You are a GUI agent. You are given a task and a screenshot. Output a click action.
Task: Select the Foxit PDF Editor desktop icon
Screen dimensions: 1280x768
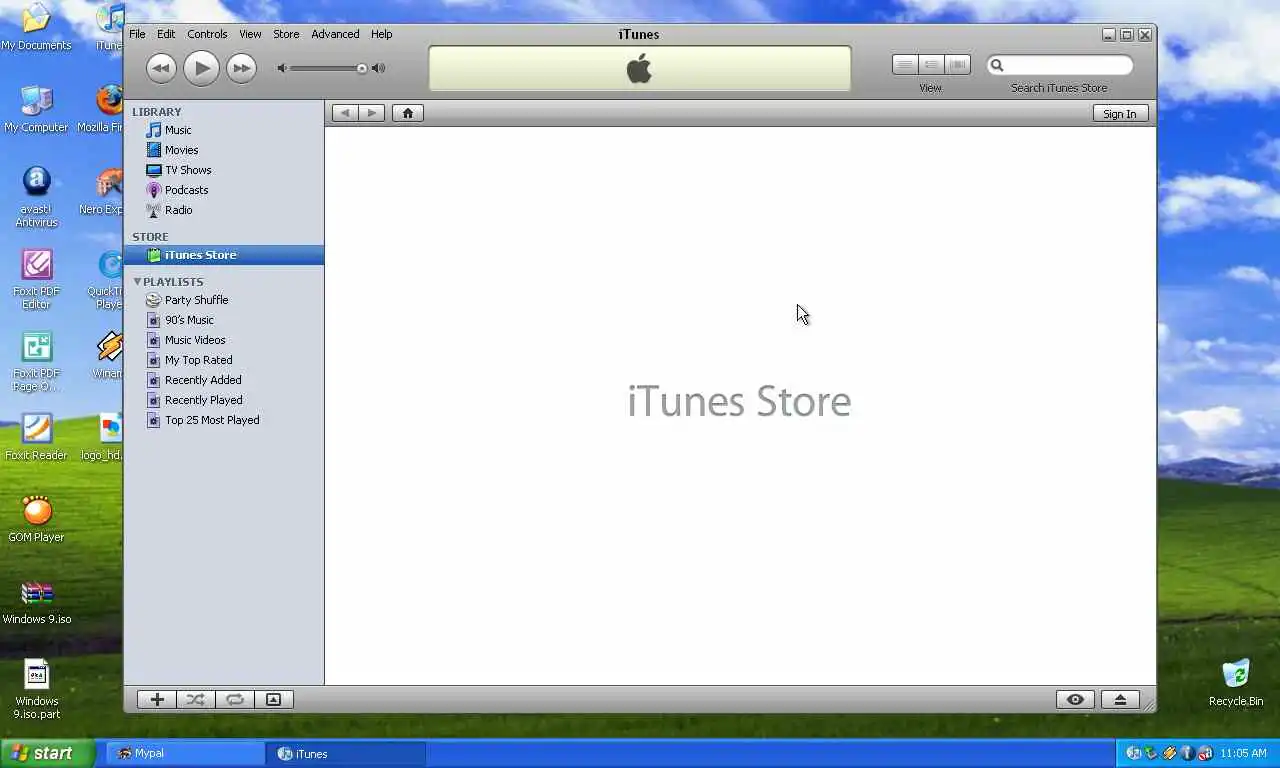pos(37,279)
